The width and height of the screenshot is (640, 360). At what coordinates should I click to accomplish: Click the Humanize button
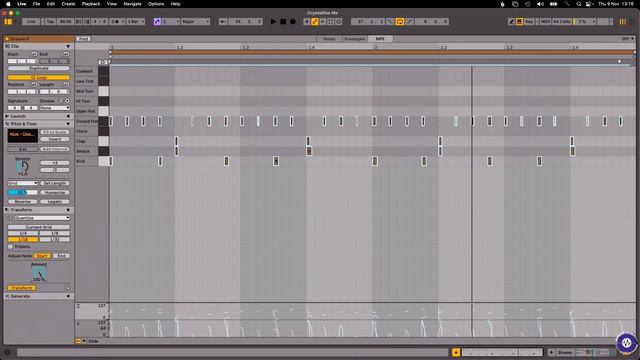tap(55, 193)
